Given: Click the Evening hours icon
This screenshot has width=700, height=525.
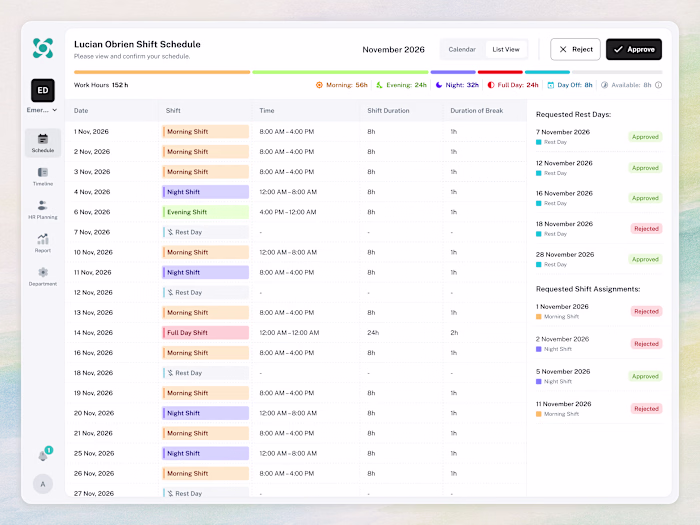Looking at the screenshot, I should click(x=379, y=85).
